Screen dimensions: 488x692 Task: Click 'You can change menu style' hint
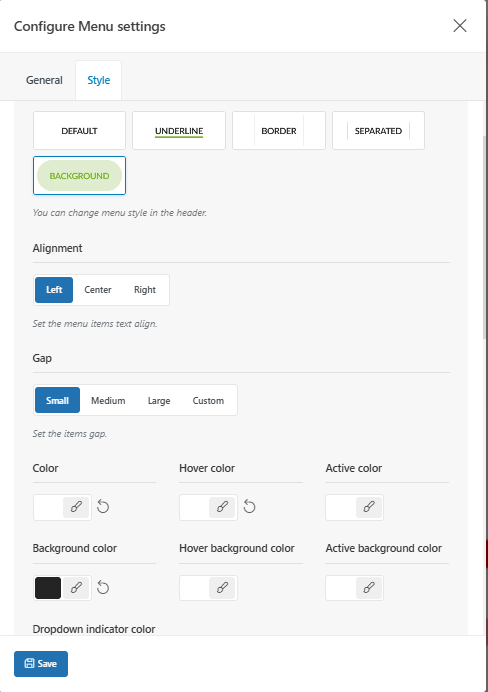click(x=120, y=213)
